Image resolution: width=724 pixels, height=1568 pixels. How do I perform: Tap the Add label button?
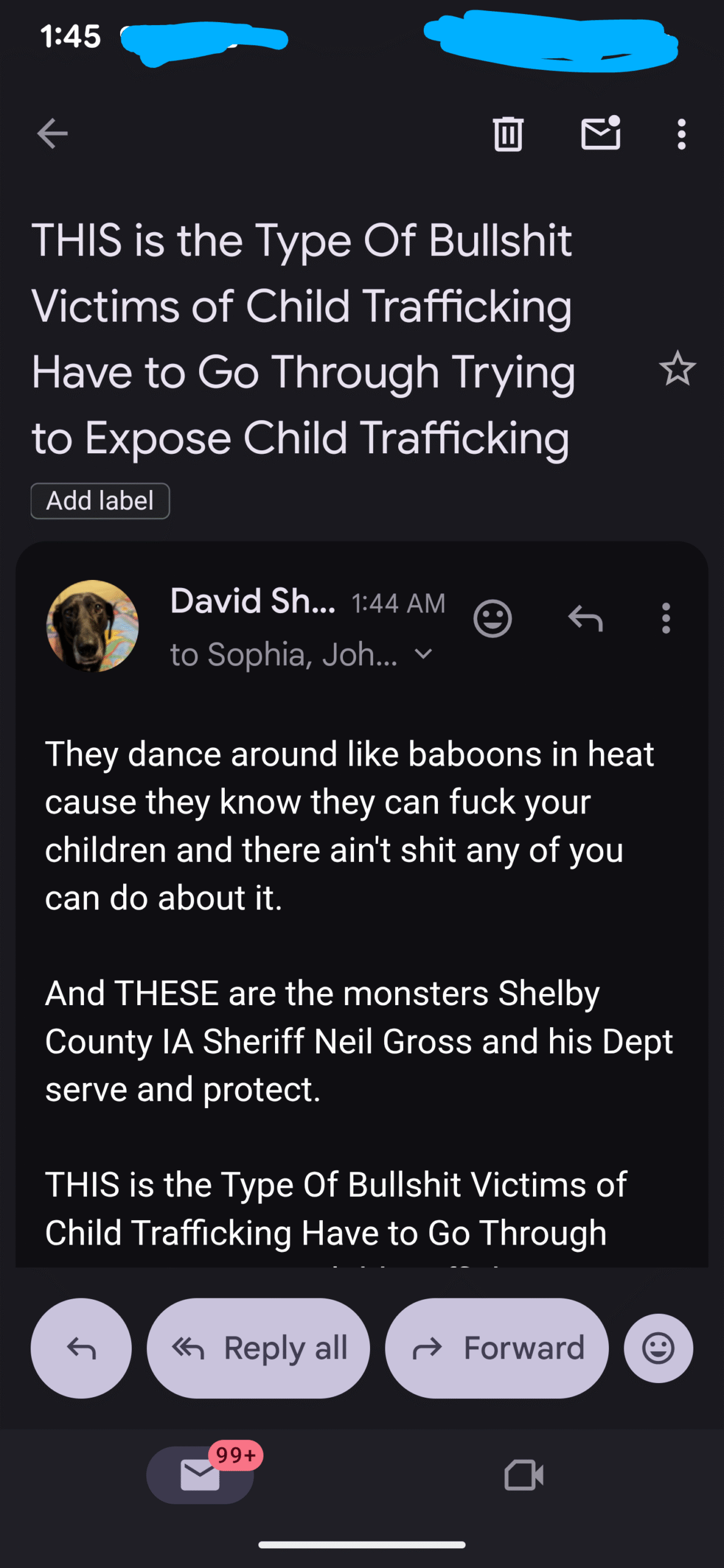pyautogui.click(x=100, y=501)
